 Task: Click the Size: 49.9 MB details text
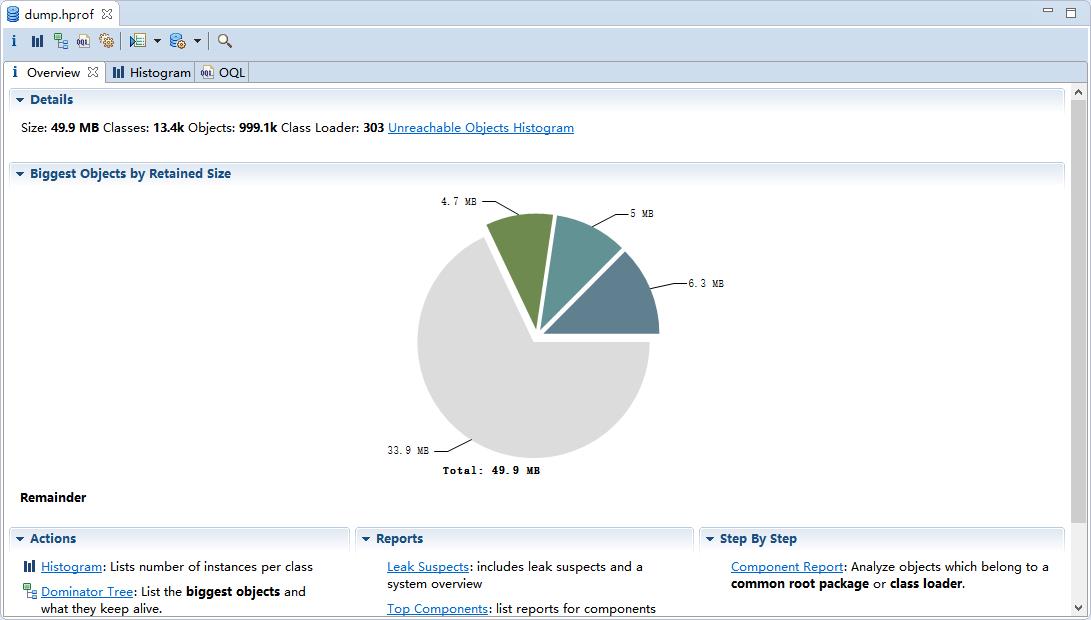pos(60,127)
